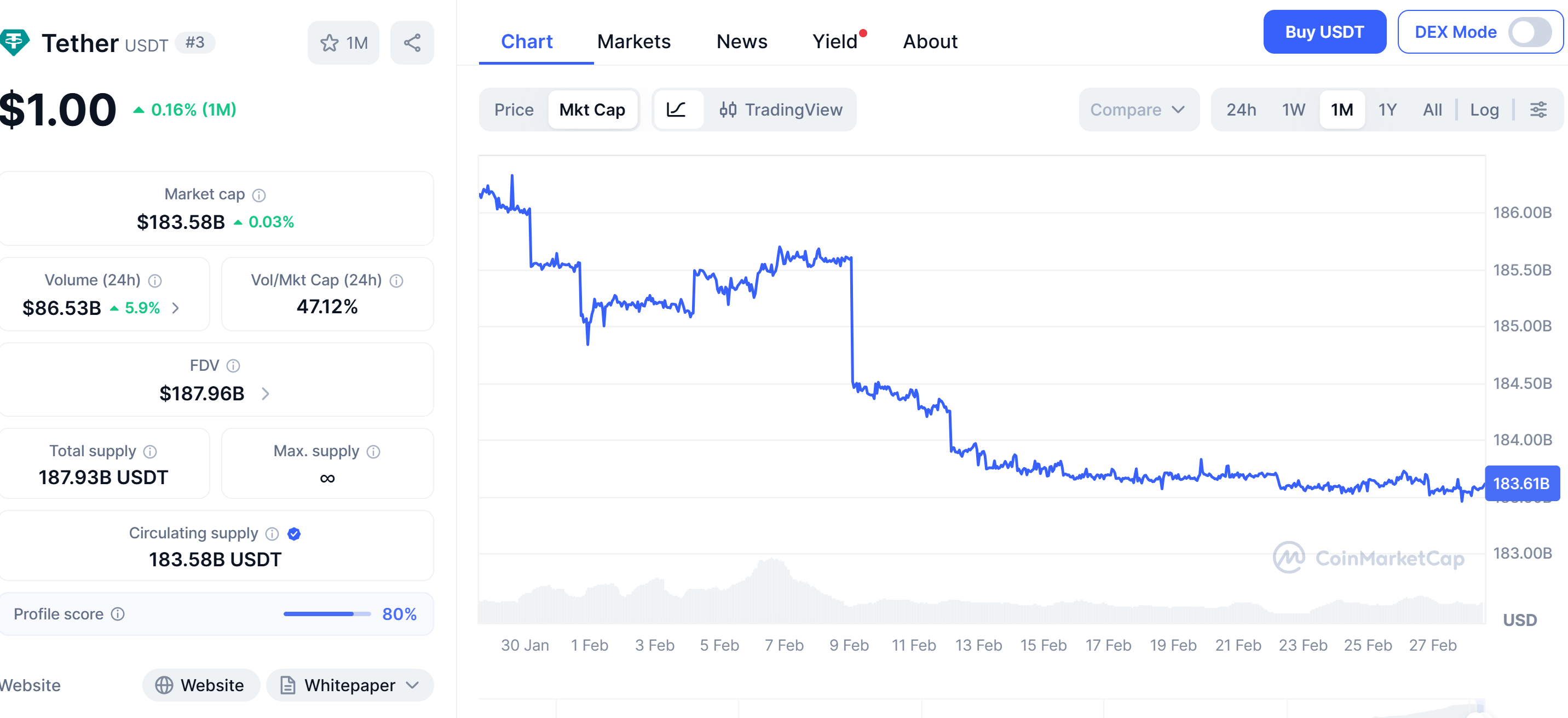
Task: Visit the Tether Website link
Action: pos(201,685)
